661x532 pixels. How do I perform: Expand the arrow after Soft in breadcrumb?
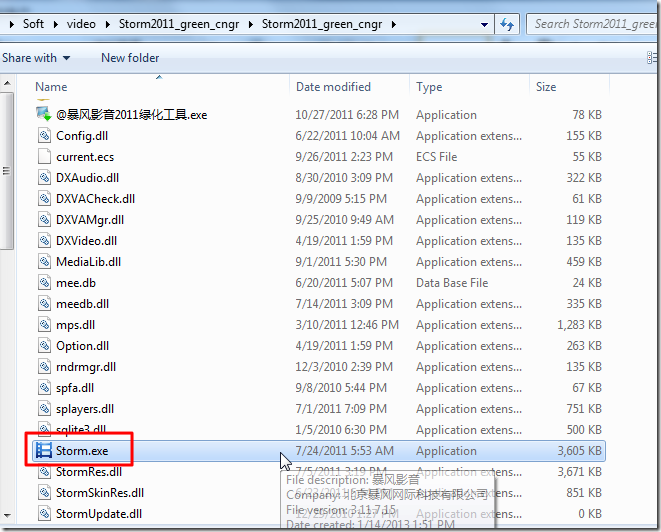(x=56, y=24)
